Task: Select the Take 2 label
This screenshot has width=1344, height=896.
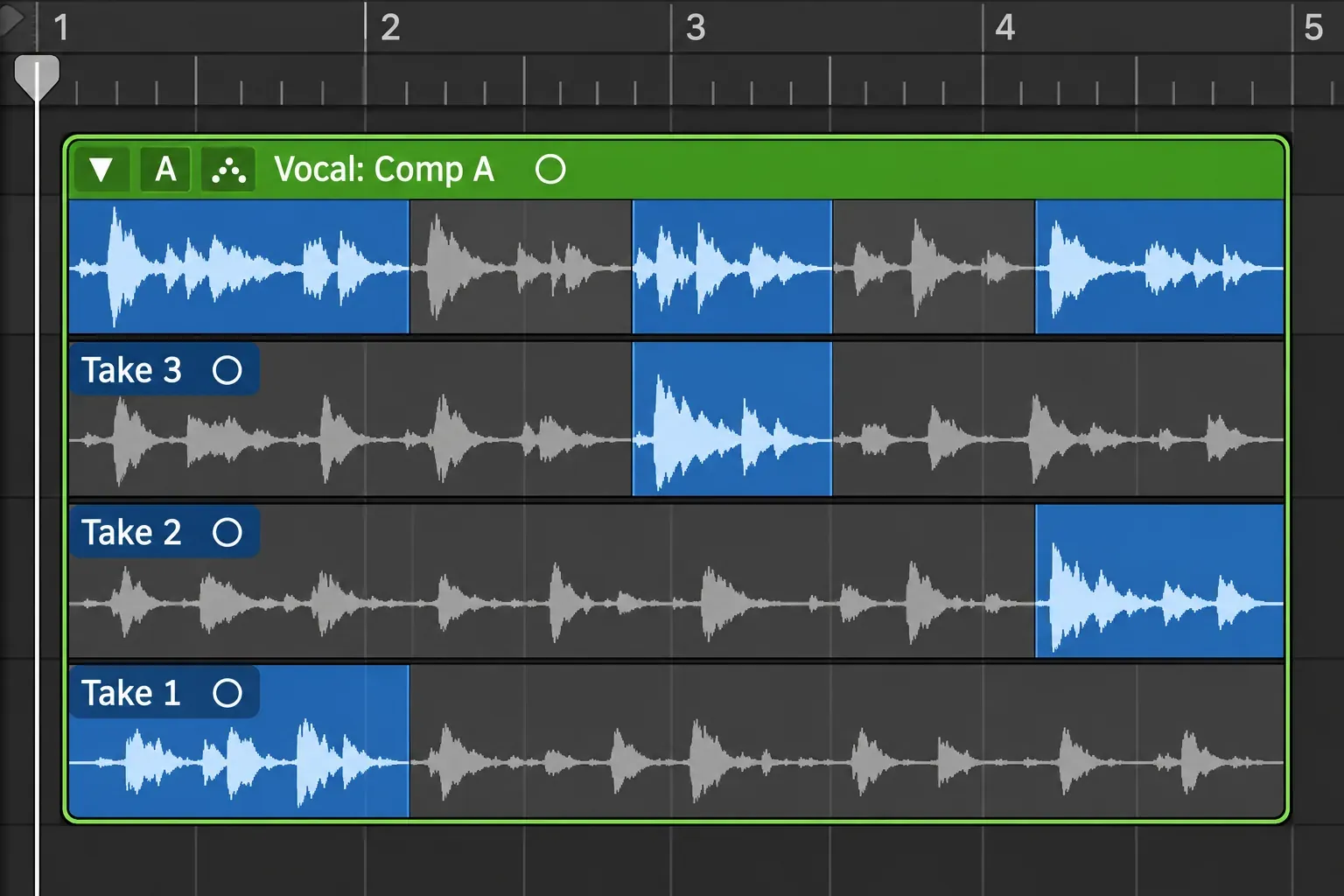Action: 132,532
